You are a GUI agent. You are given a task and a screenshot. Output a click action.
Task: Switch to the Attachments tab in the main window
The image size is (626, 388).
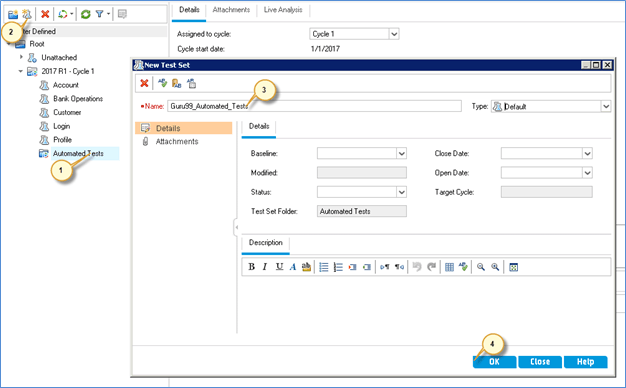pos(231,10)
